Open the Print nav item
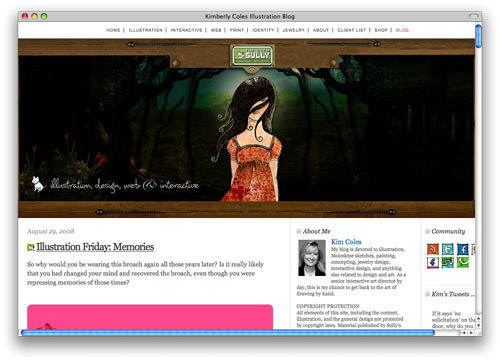The image size is (500, 361). point(237,30)
